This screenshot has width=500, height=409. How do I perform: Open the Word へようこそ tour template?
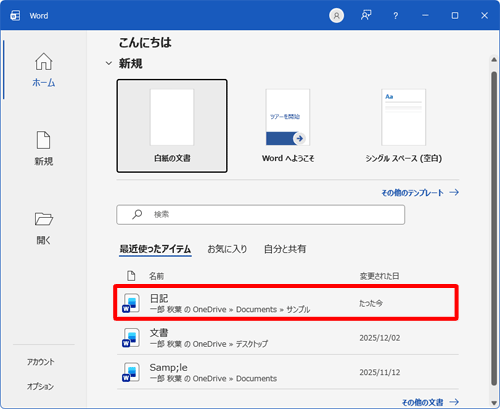point(288,126)
